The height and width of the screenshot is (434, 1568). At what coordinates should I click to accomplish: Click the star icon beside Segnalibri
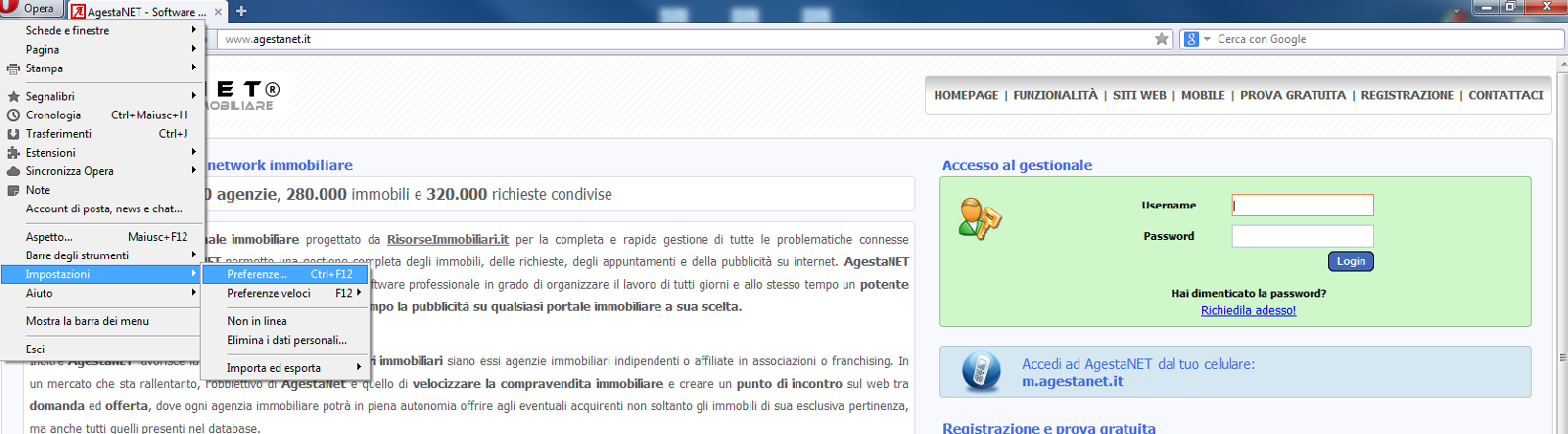[13, 97]
